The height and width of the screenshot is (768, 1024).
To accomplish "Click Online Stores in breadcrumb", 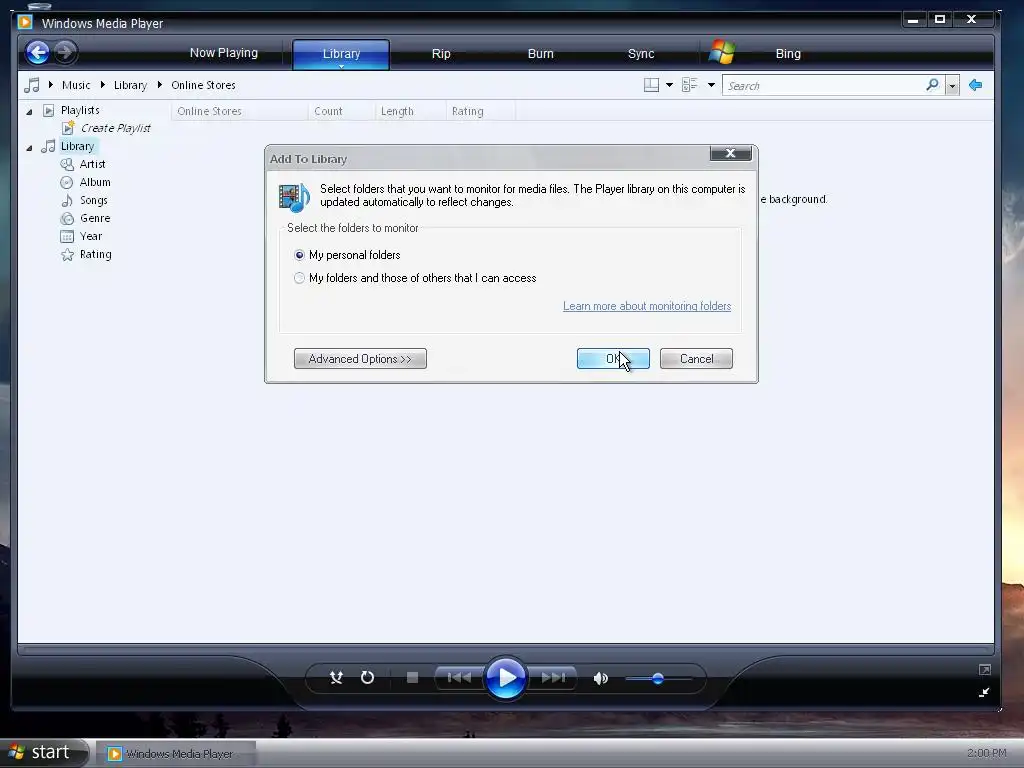I will [x=203, y=85].
